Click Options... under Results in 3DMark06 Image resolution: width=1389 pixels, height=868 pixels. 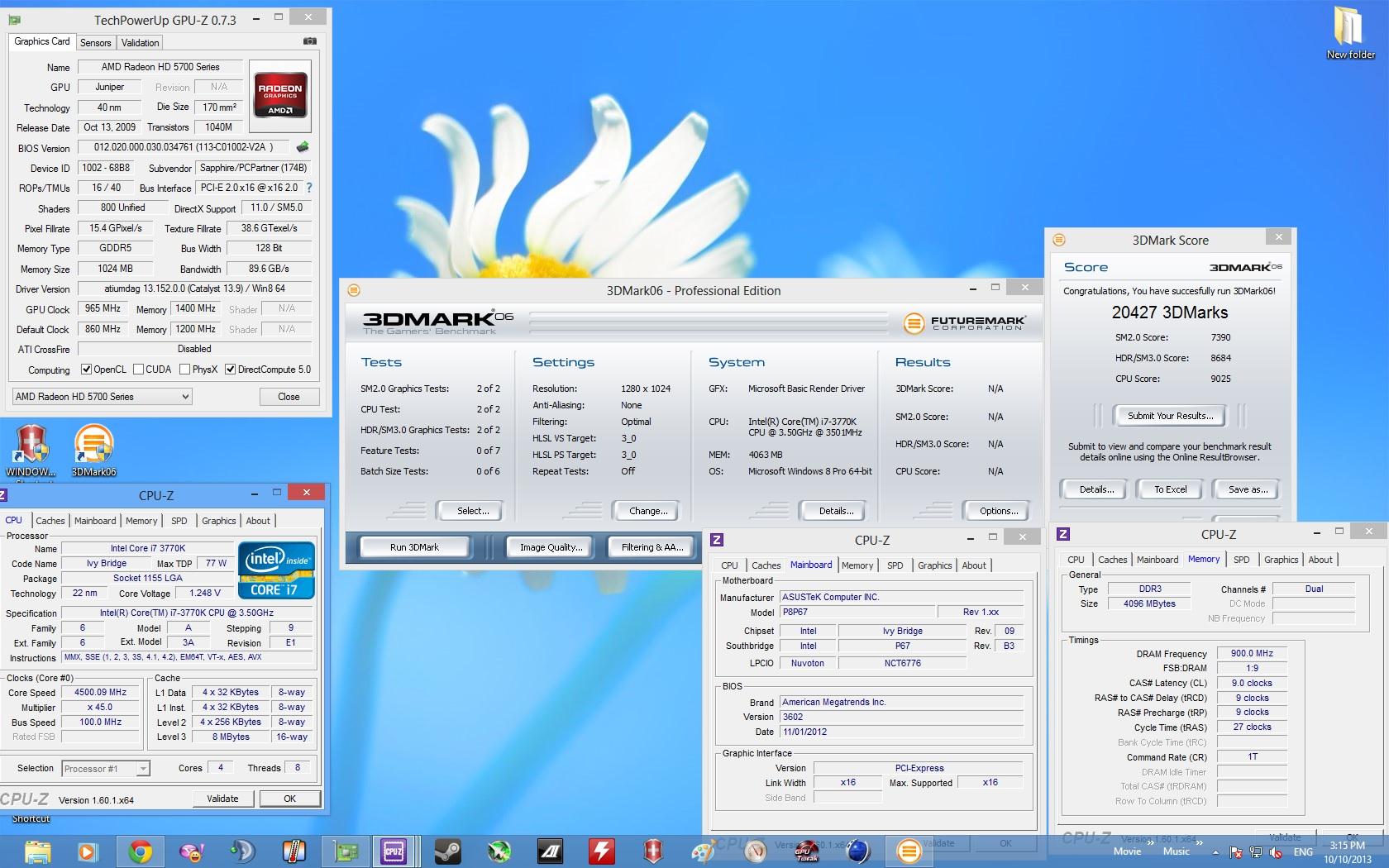[999, 511]
